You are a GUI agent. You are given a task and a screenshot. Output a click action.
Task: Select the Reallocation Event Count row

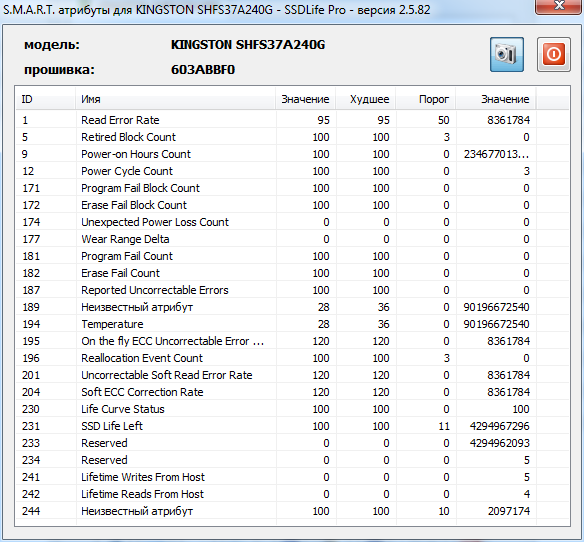[292, 358]
